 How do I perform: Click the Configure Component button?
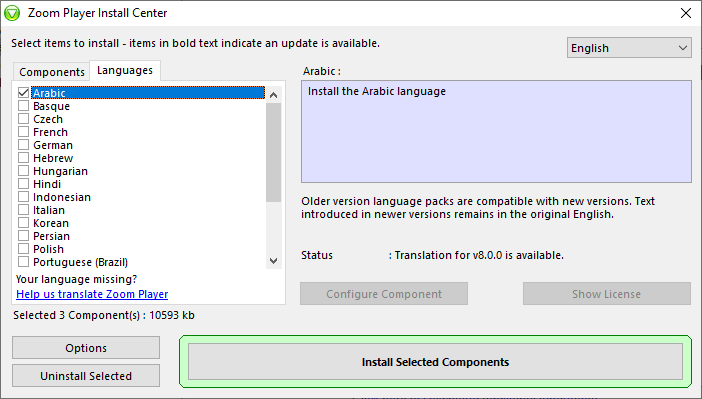384,294
